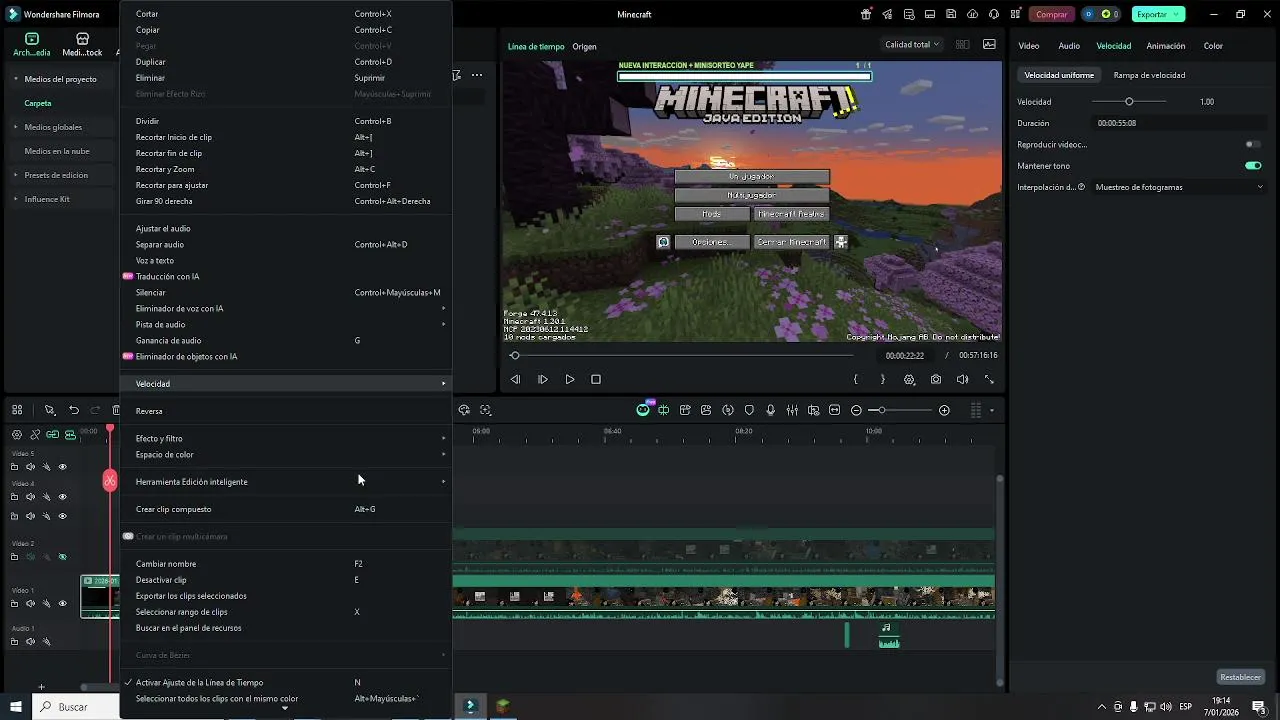Click the mark-in bracket icon in preview
This screenshot has height=720, width=1280.
pos(856,380)
